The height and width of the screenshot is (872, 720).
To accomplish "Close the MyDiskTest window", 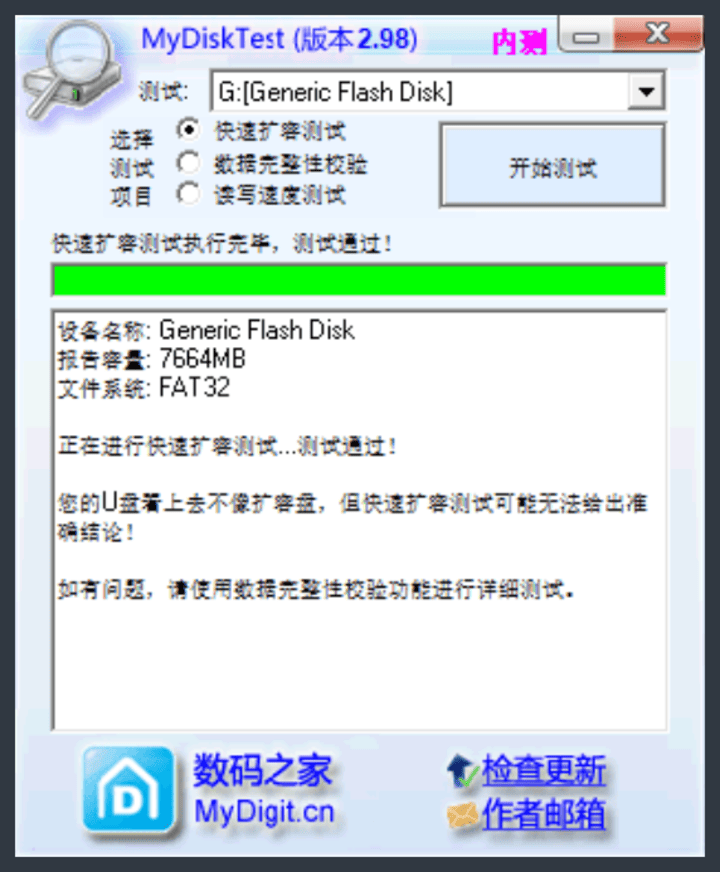I will coord(658,34).
